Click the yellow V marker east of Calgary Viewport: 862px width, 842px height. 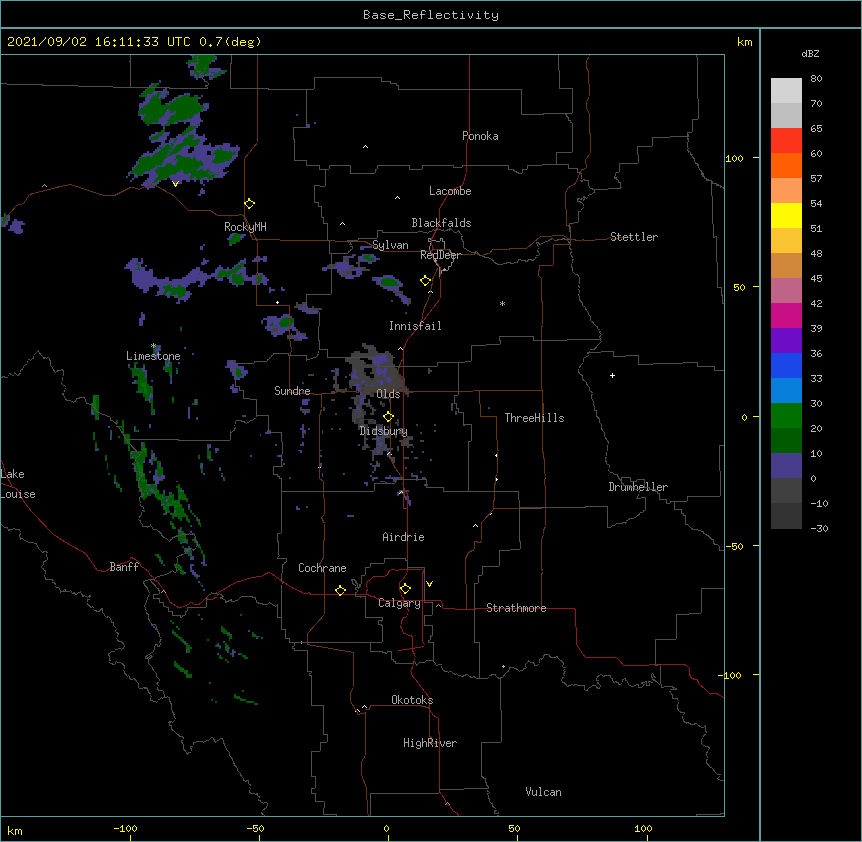tap(429, 584)
